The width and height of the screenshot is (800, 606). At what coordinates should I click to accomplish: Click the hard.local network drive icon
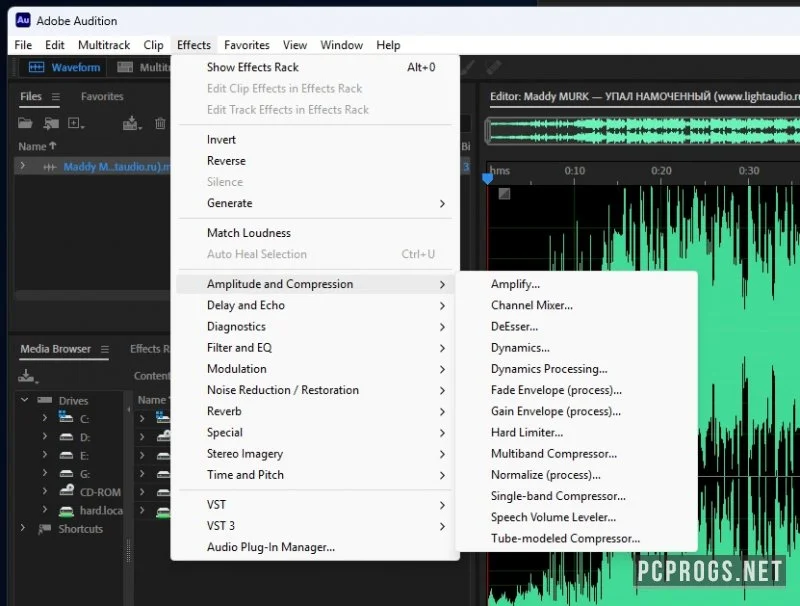[x=66, y=511]
